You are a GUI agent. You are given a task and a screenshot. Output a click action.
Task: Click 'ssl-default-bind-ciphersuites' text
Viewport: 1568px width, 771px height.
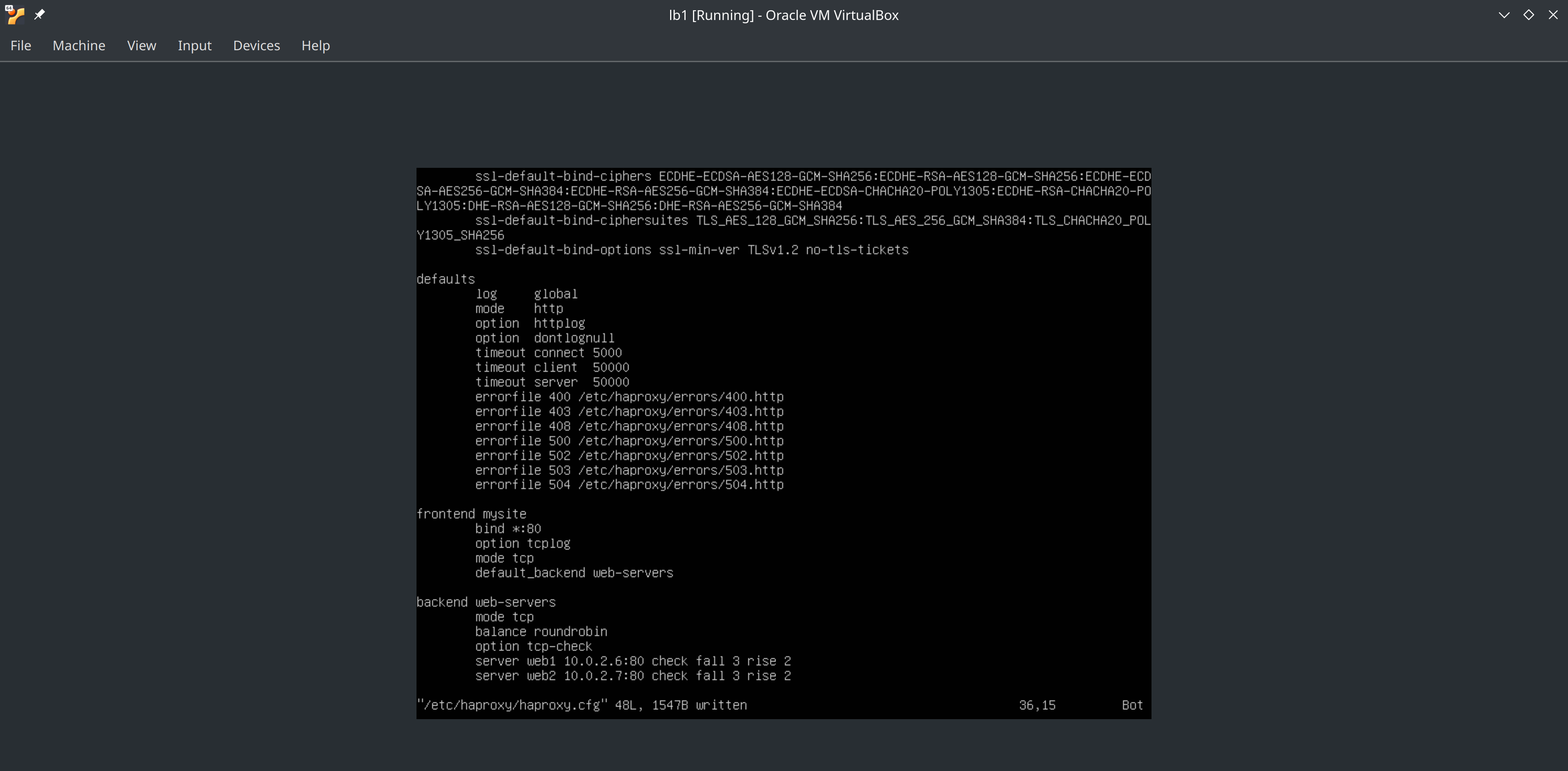[x=582, y=221]
